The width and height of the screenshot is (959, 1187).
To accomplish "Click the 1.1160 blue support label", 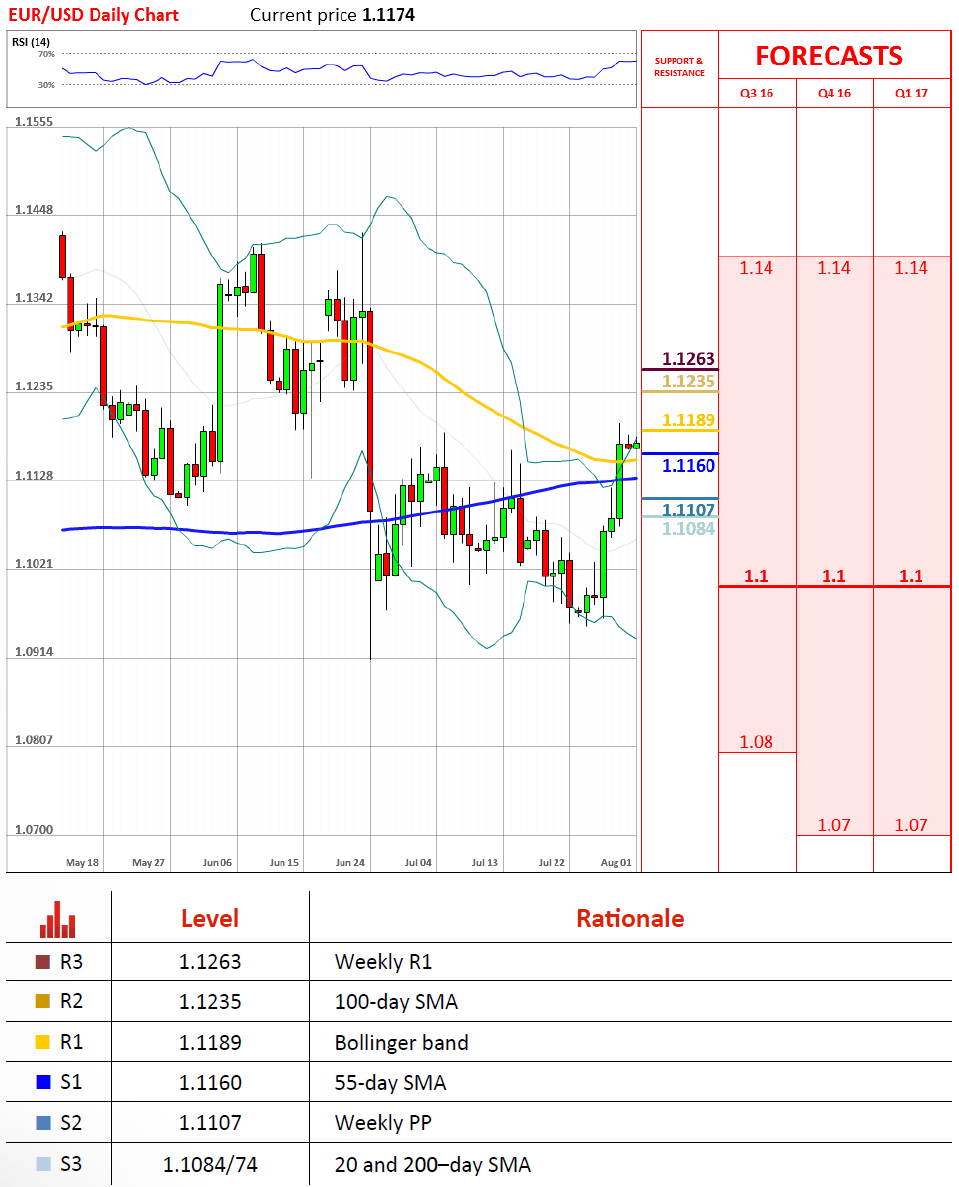I will [x=688, y=466].
